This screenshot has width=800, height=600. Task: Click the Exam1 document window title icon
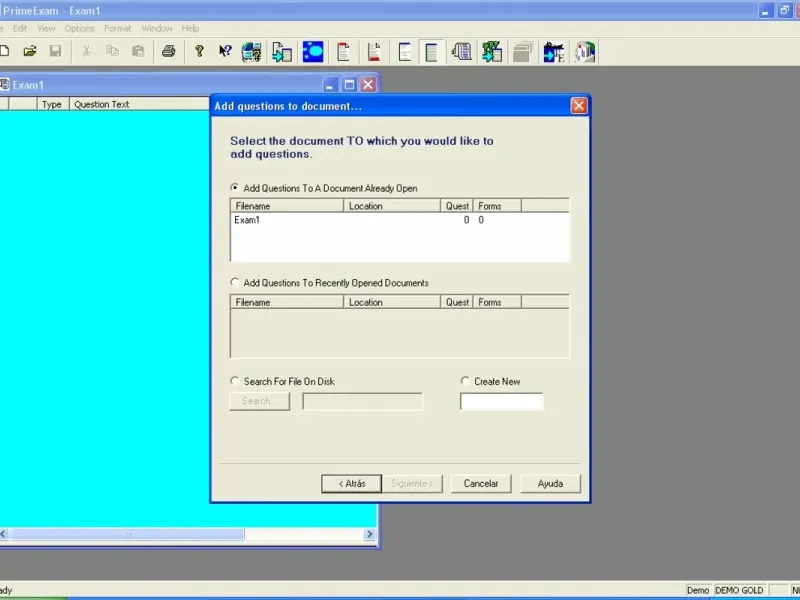coord(5,84)
